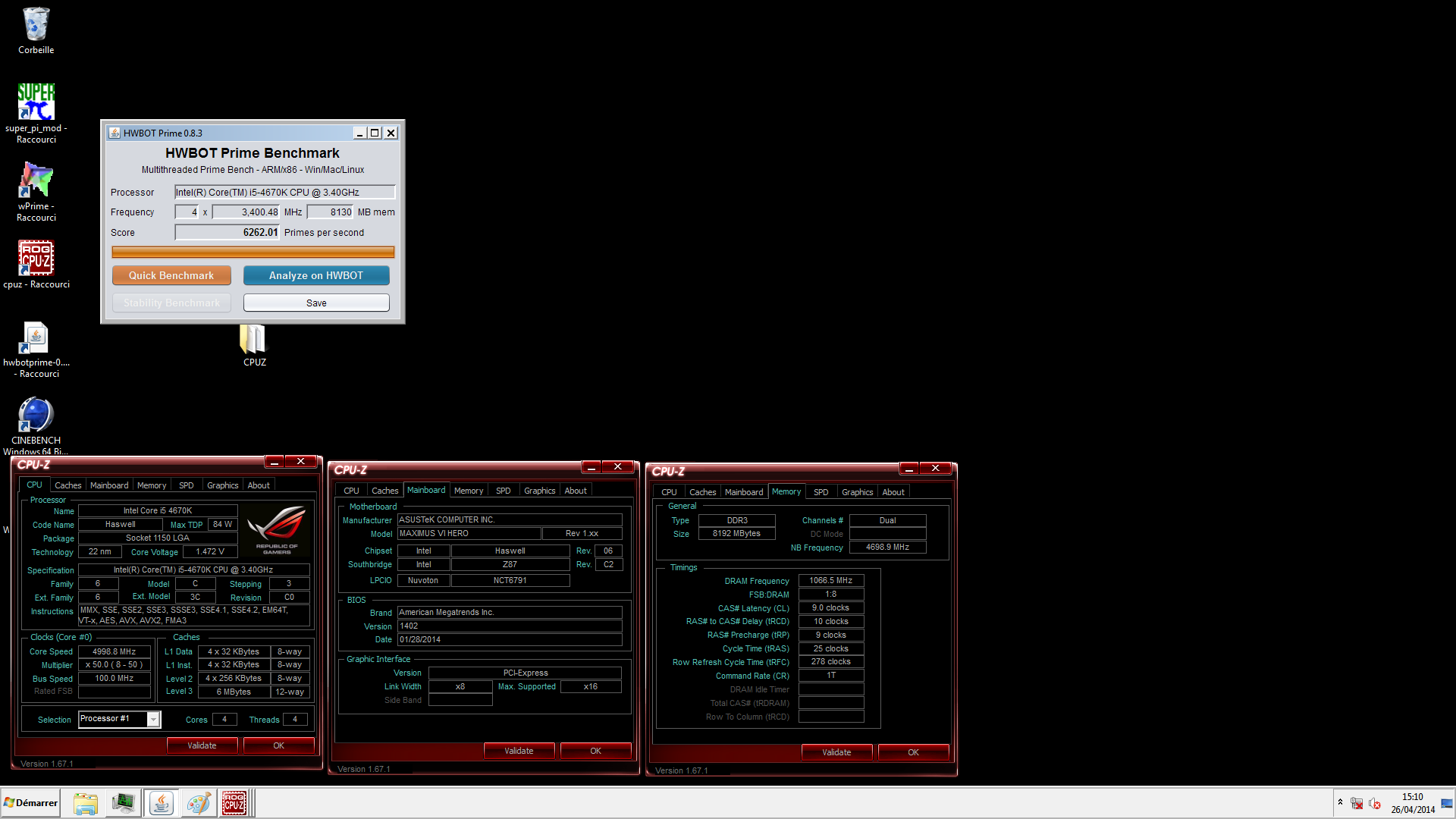Open About tab in right CPU-Z window
This screenshot has height=819, width=1456.
[x=893, y=492]
